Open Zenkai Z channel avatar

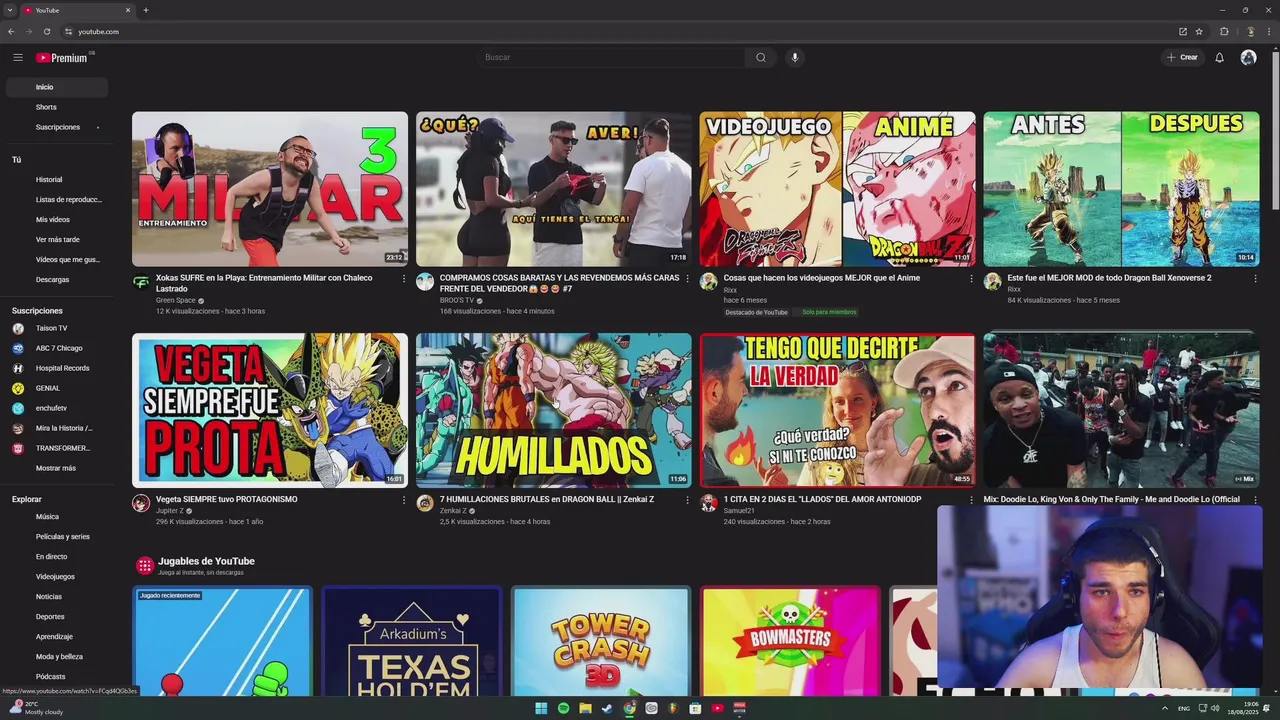coord(425,503)
